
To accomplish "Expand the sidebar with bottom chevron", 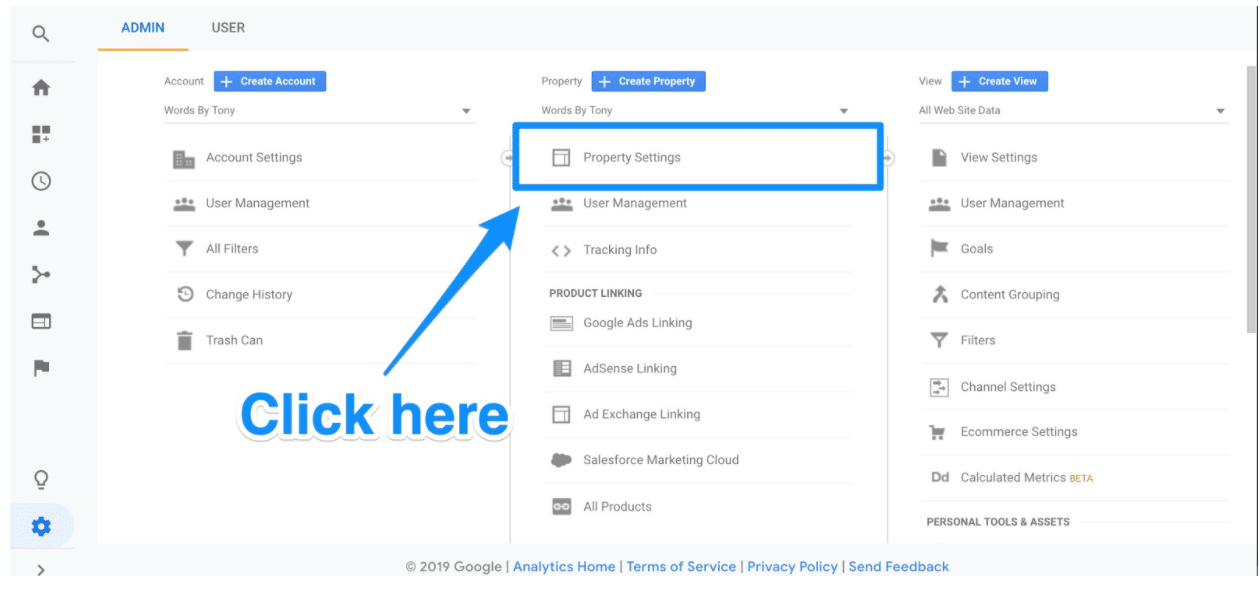I will [41, 570].
